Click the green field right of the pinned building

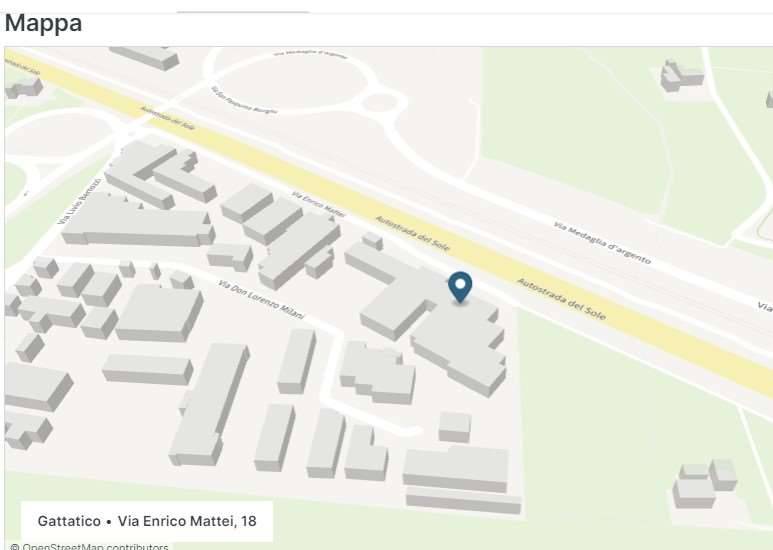tap(616, 419)
